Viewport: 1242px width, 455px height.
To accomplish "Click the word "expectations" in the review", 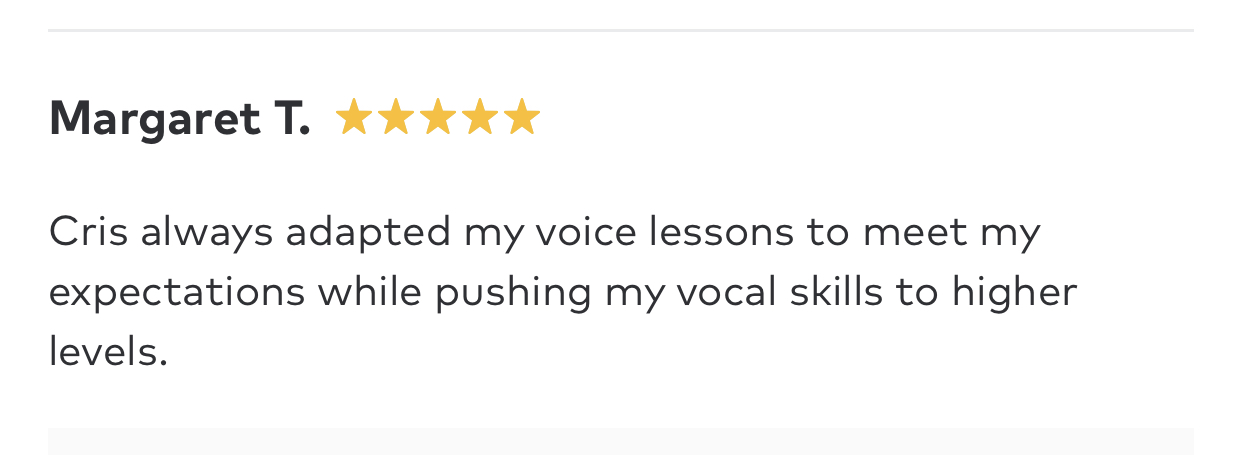I will pyautogui.click(x=177, y=293).
